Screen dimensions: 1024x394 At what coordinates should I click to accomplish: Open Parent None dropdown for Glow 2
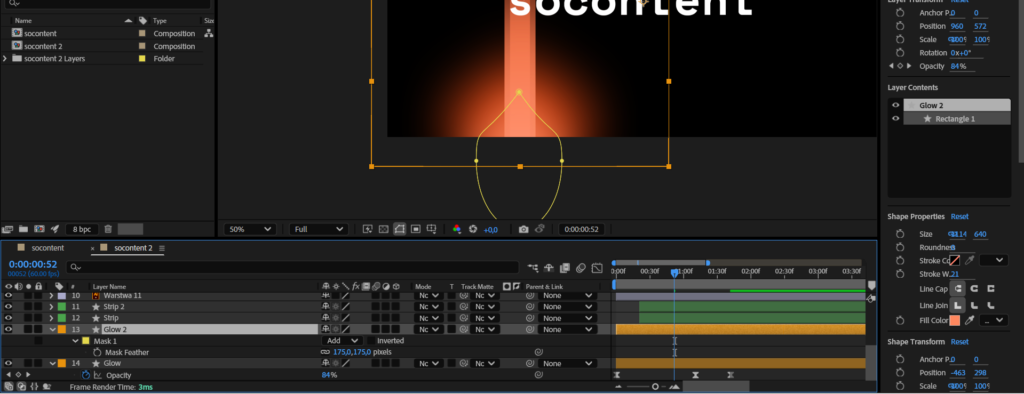pos(568,329)
